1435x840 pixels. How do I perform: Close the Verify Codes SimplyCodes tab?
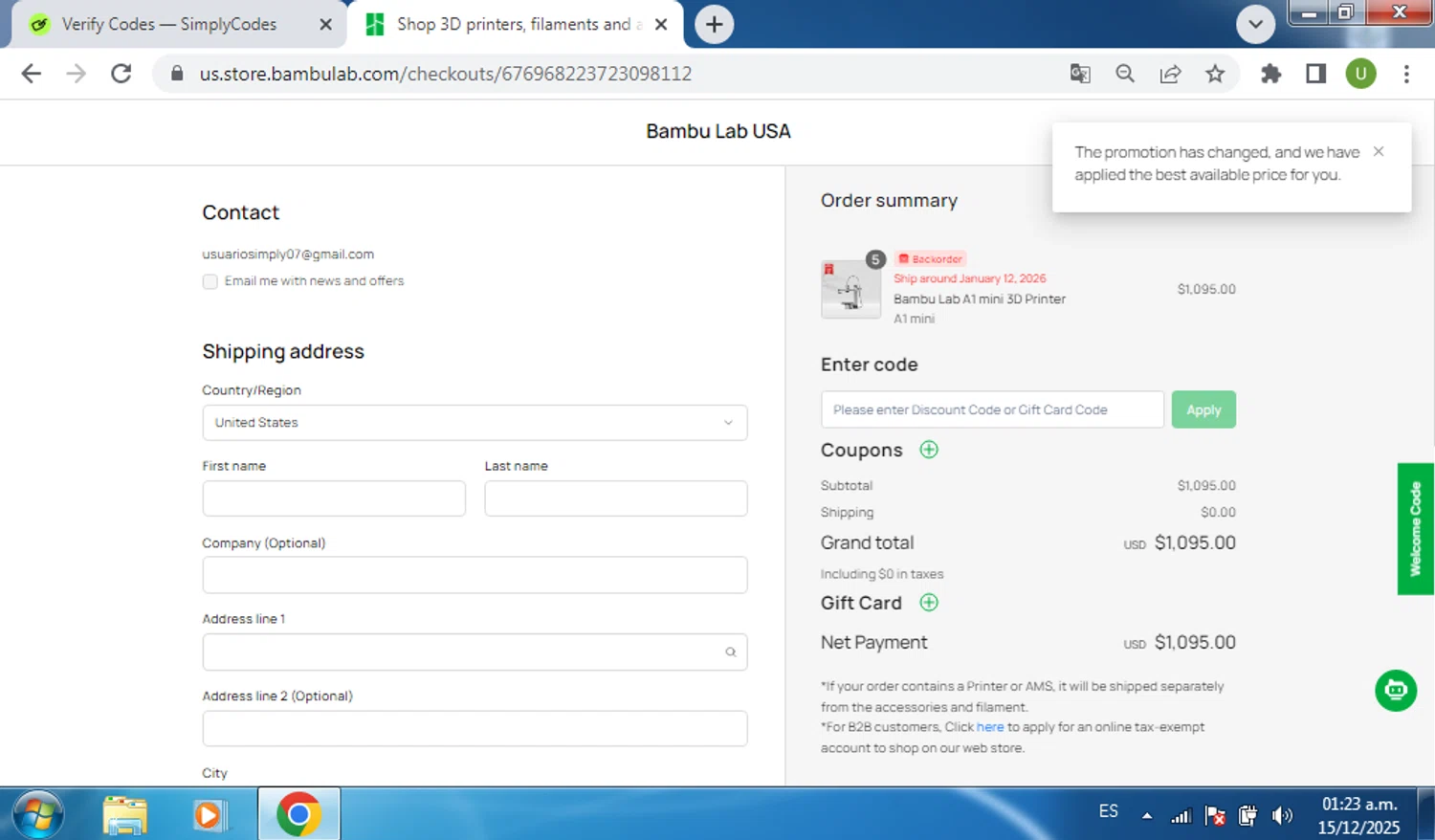[x=325, y=24]
